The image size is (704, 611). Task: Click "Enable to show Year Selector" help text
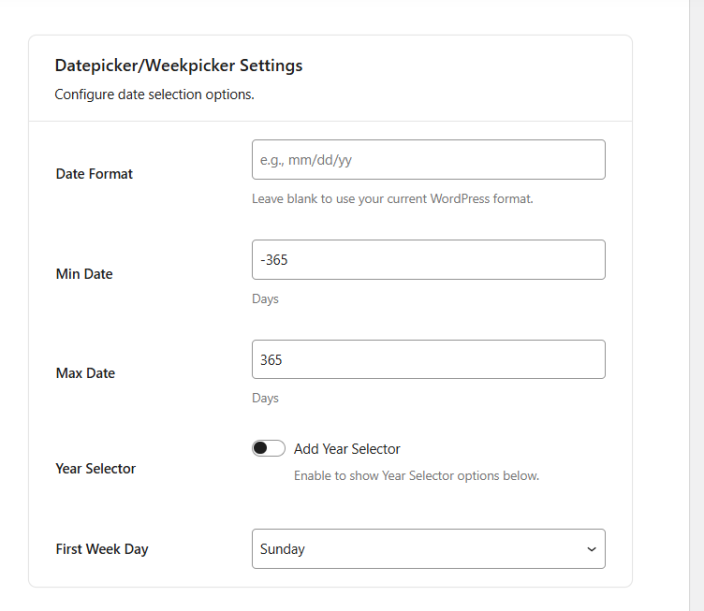(416, 476)
